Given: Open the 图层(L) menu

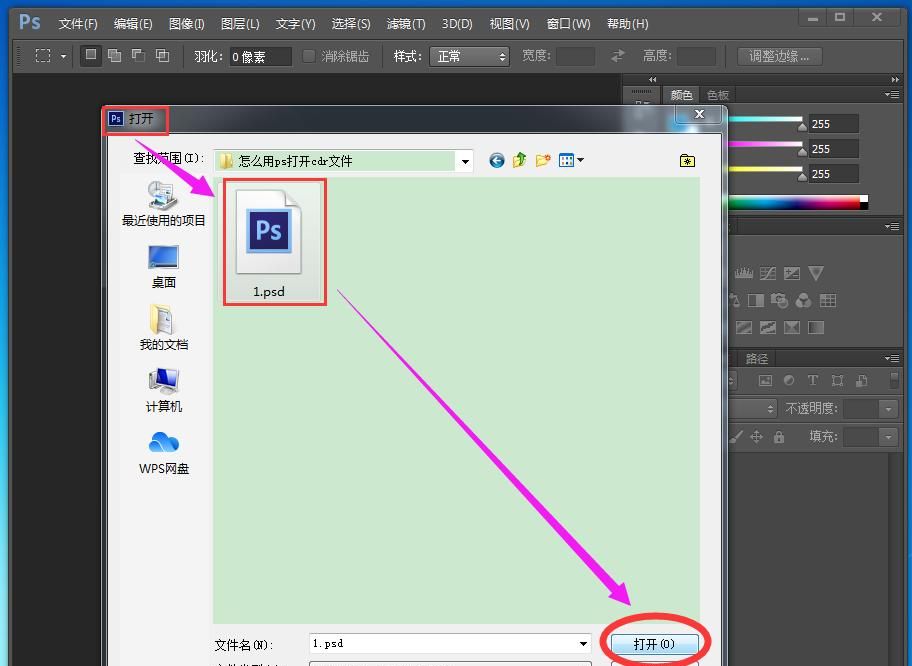Looking at the screenshot, I should pyautogui.click(x=240, y=24).
